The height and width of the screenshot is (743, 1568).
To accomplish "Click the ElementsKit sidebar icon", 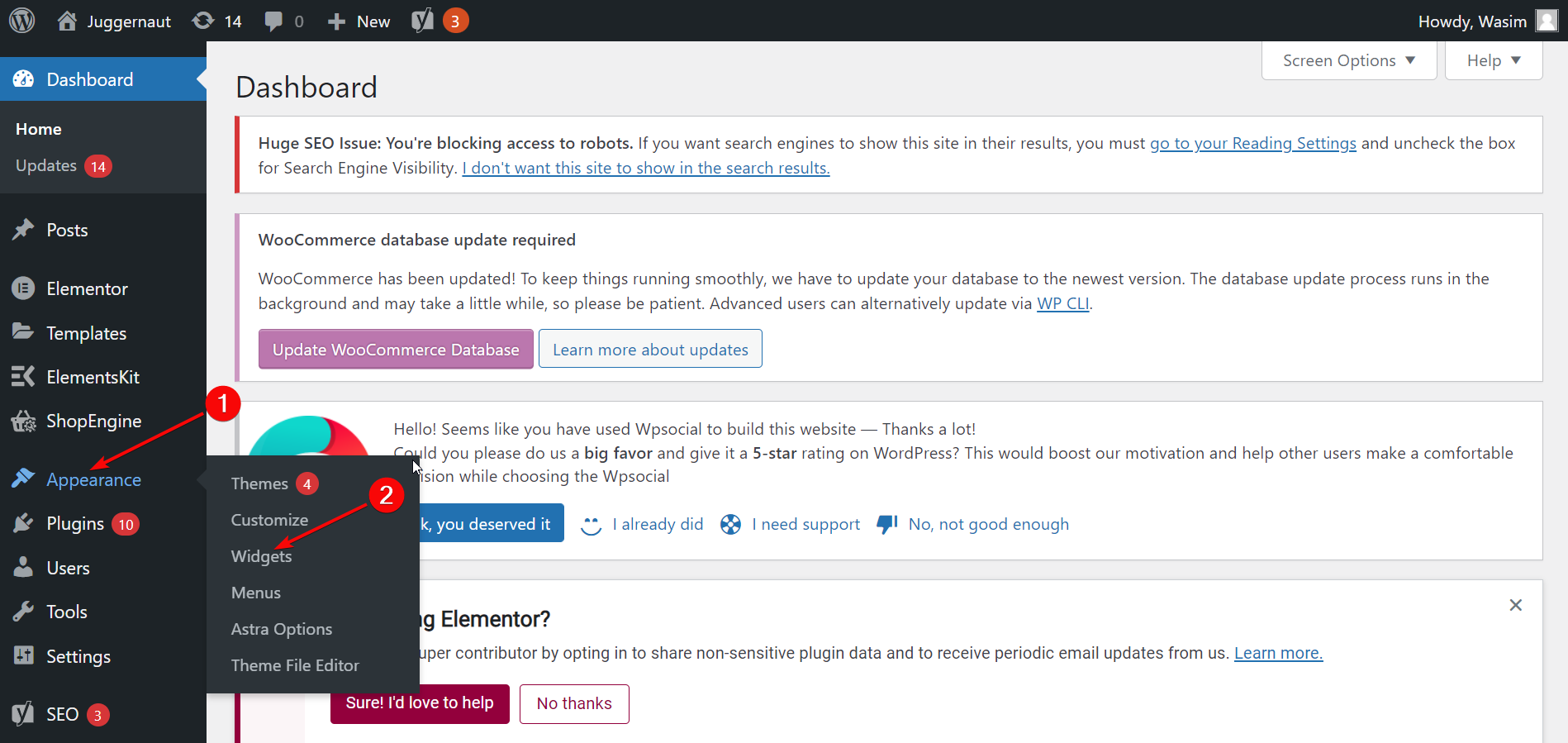I will [x=23, y=377].
